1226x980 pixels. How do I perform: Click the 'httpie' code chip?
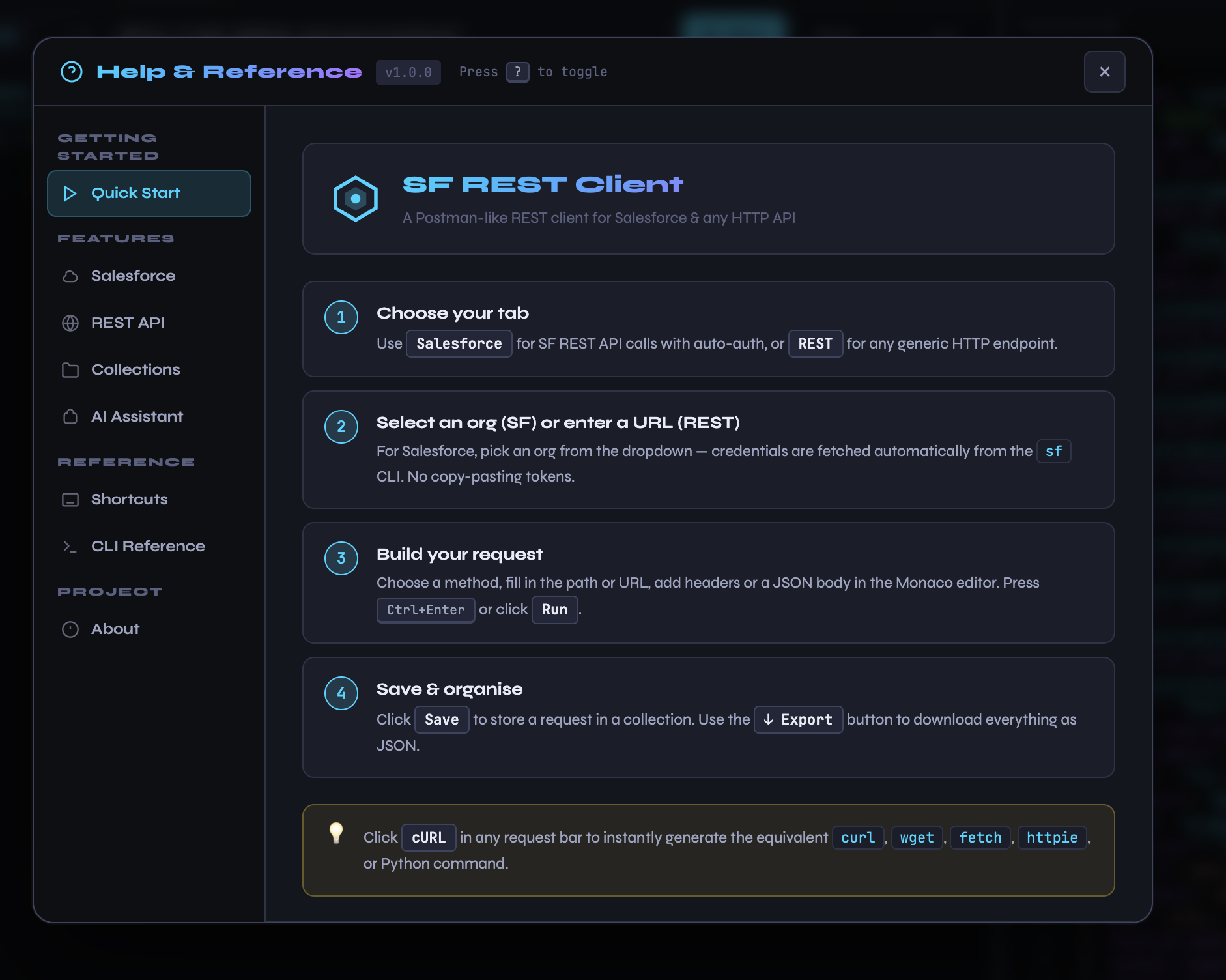(x=1052, y=838)
